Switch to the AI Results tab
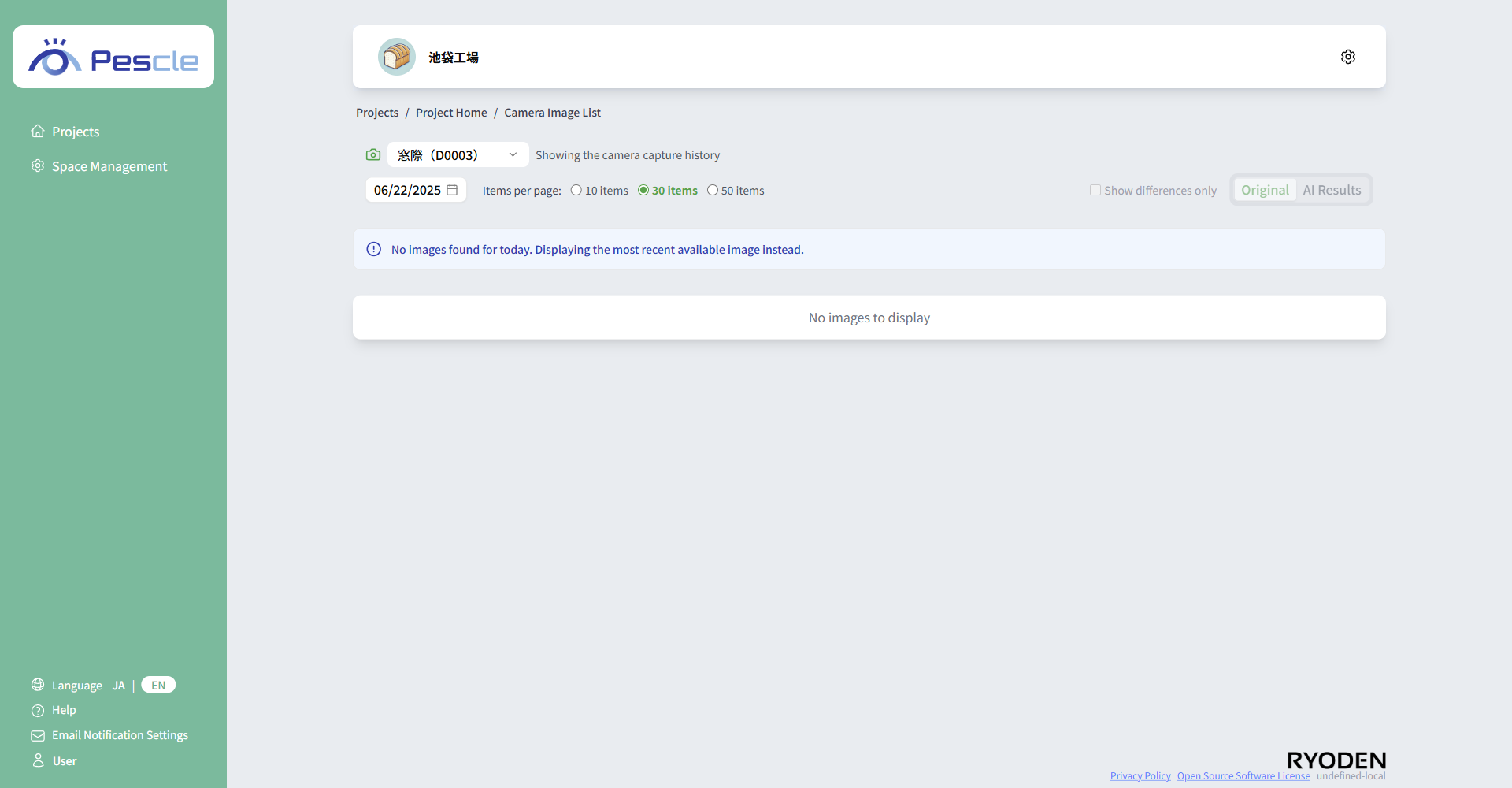This screenshot has width=1512, height=788. pos(1332,190)
